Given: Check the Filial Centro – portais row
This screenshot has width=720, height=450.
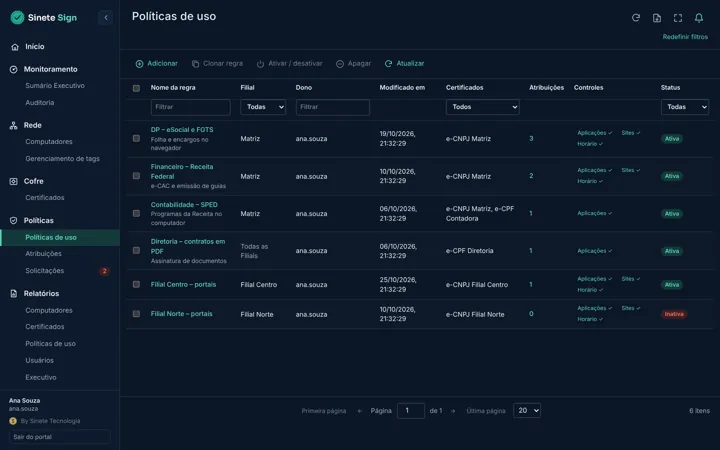Looking at the screenshot, I should [x=136, y=284].
